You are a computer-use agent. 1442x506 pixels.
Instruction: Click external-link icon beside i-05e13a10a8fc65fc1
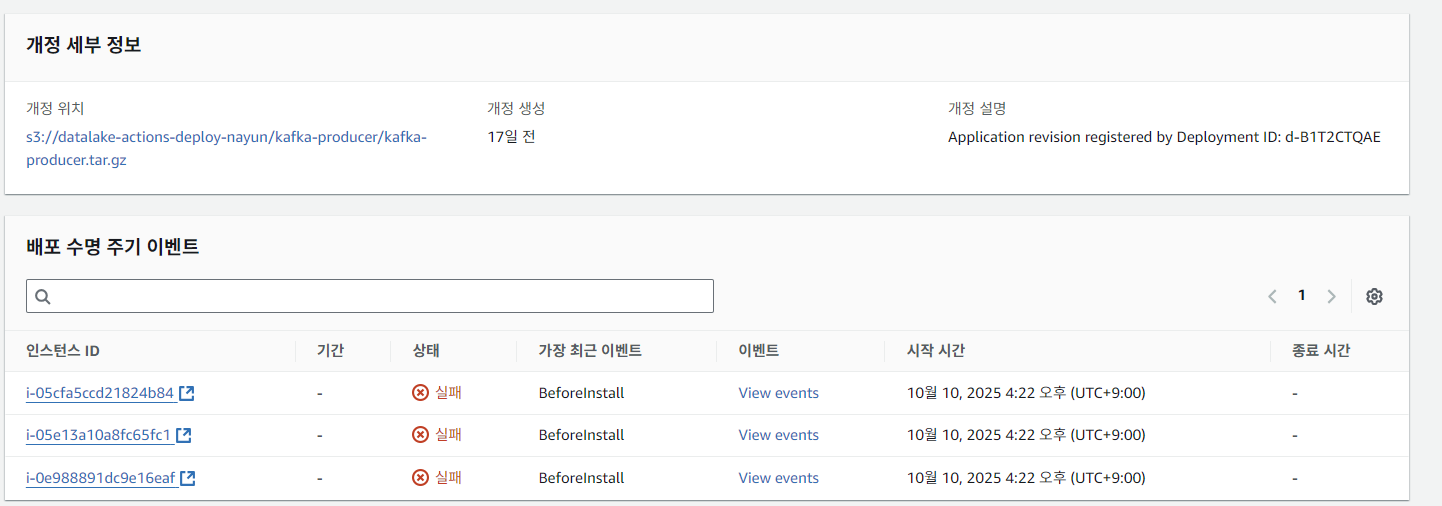click(184, 435)
